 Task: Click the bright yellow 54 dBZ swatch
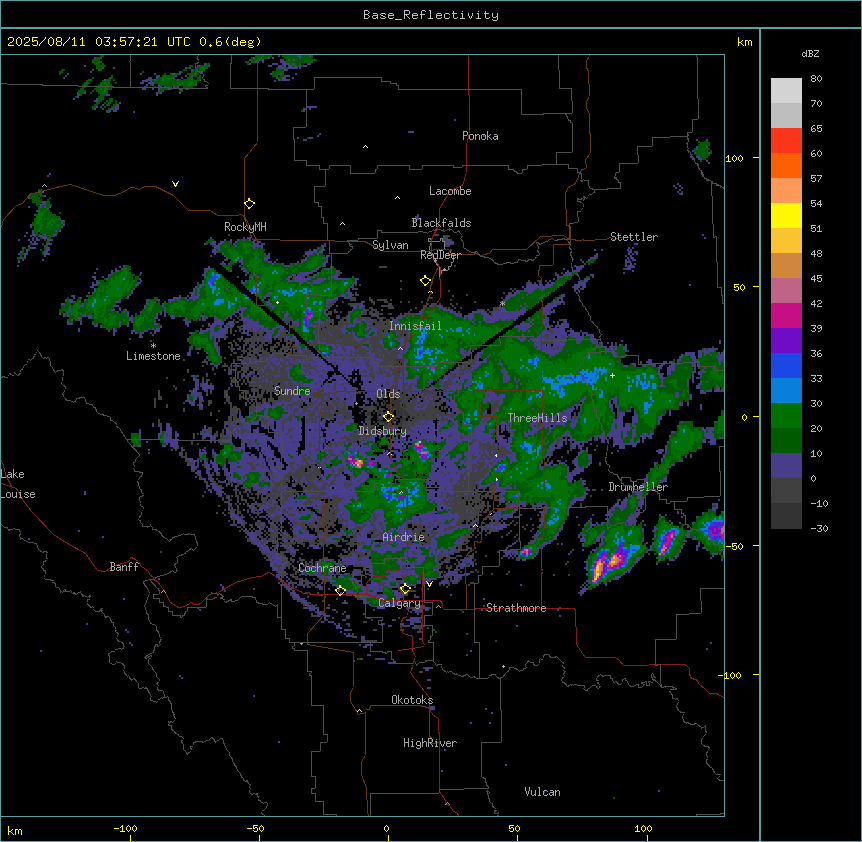786,215
